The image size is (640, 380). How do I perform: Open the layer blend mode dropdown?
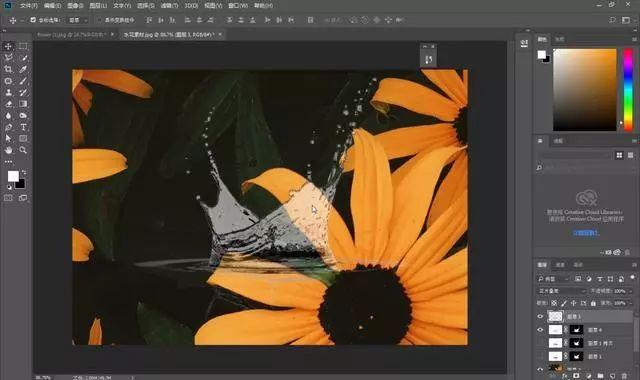562,291
